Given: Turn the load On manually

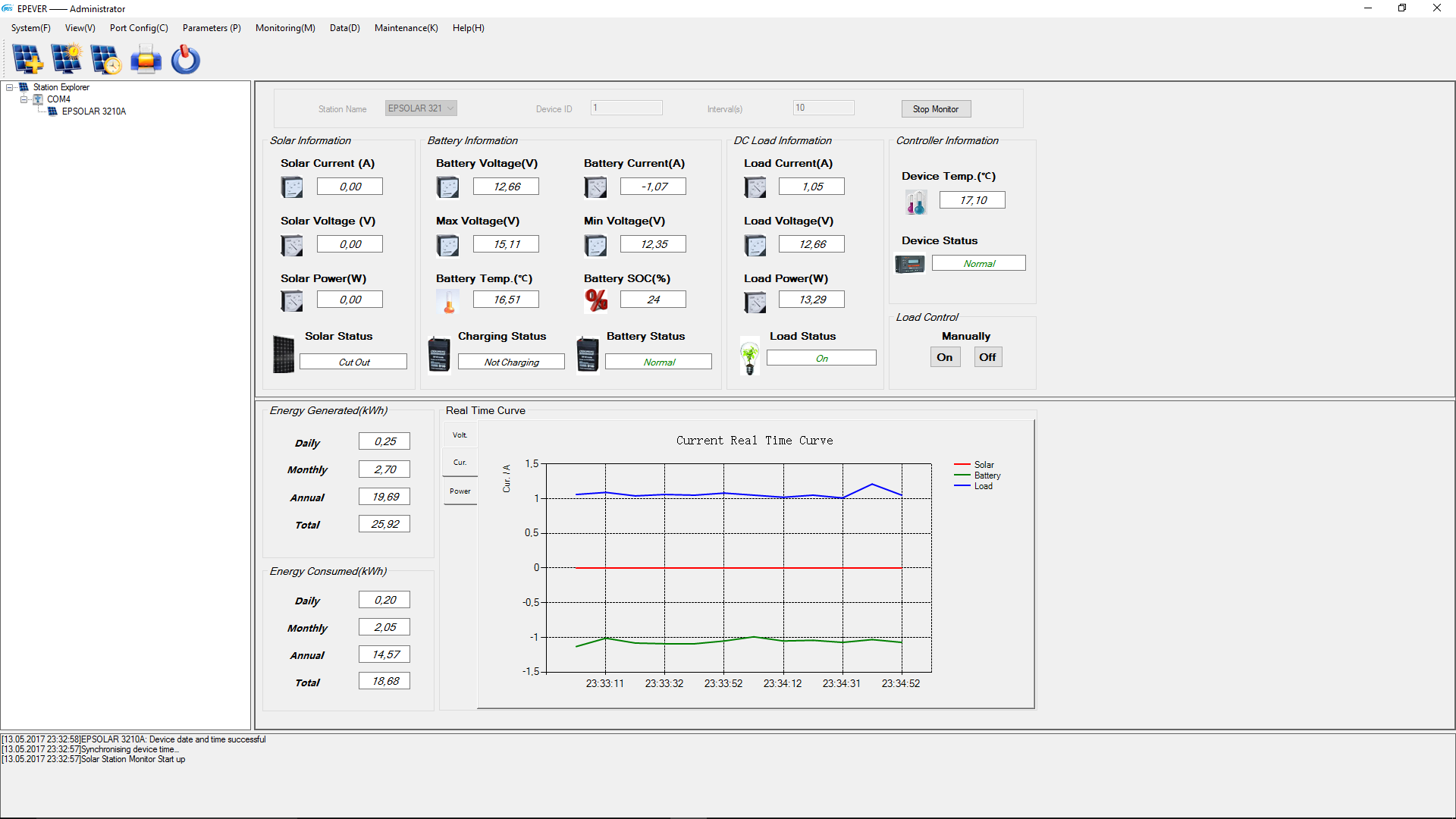Looking at the screenshot, I should (x=945, y=357).
